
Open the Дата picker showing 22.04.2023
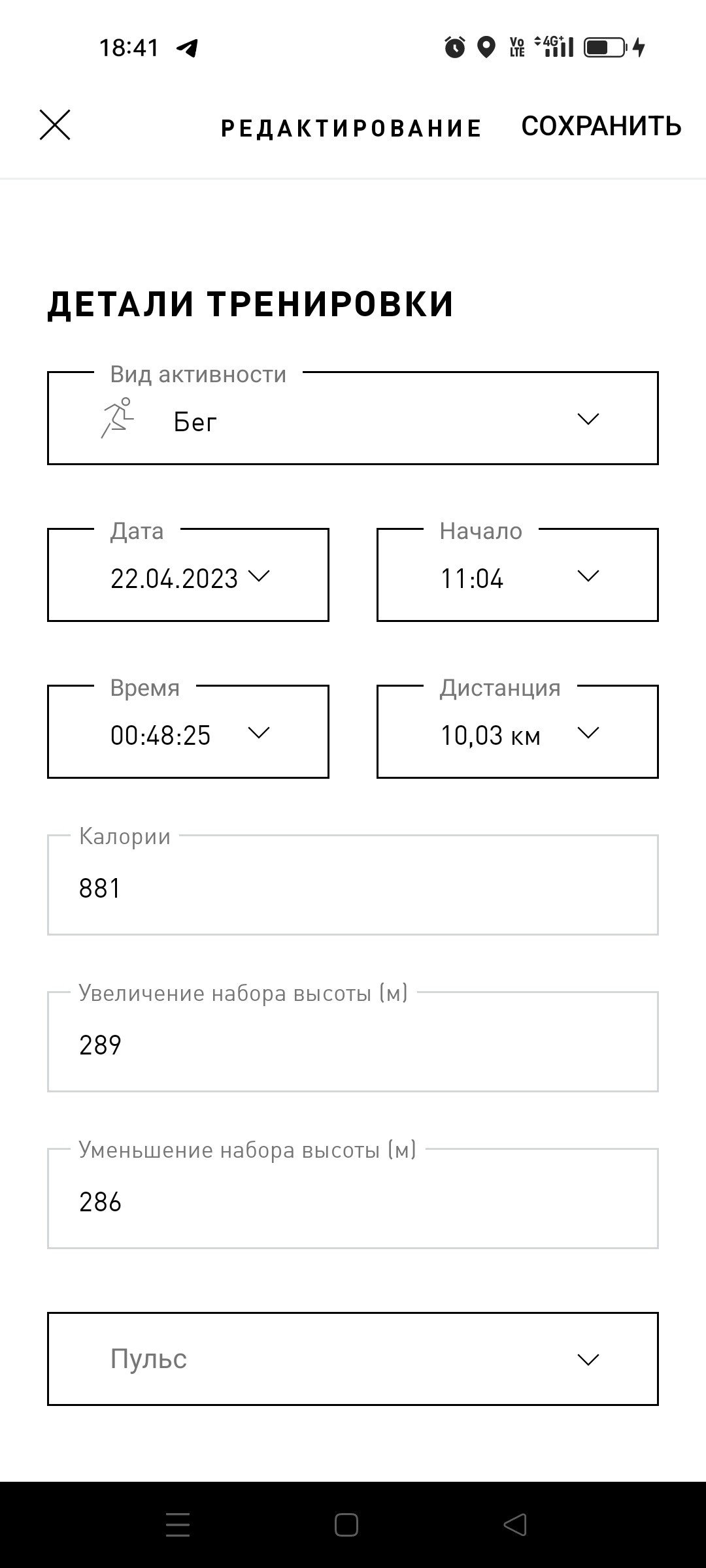point(188,575)
